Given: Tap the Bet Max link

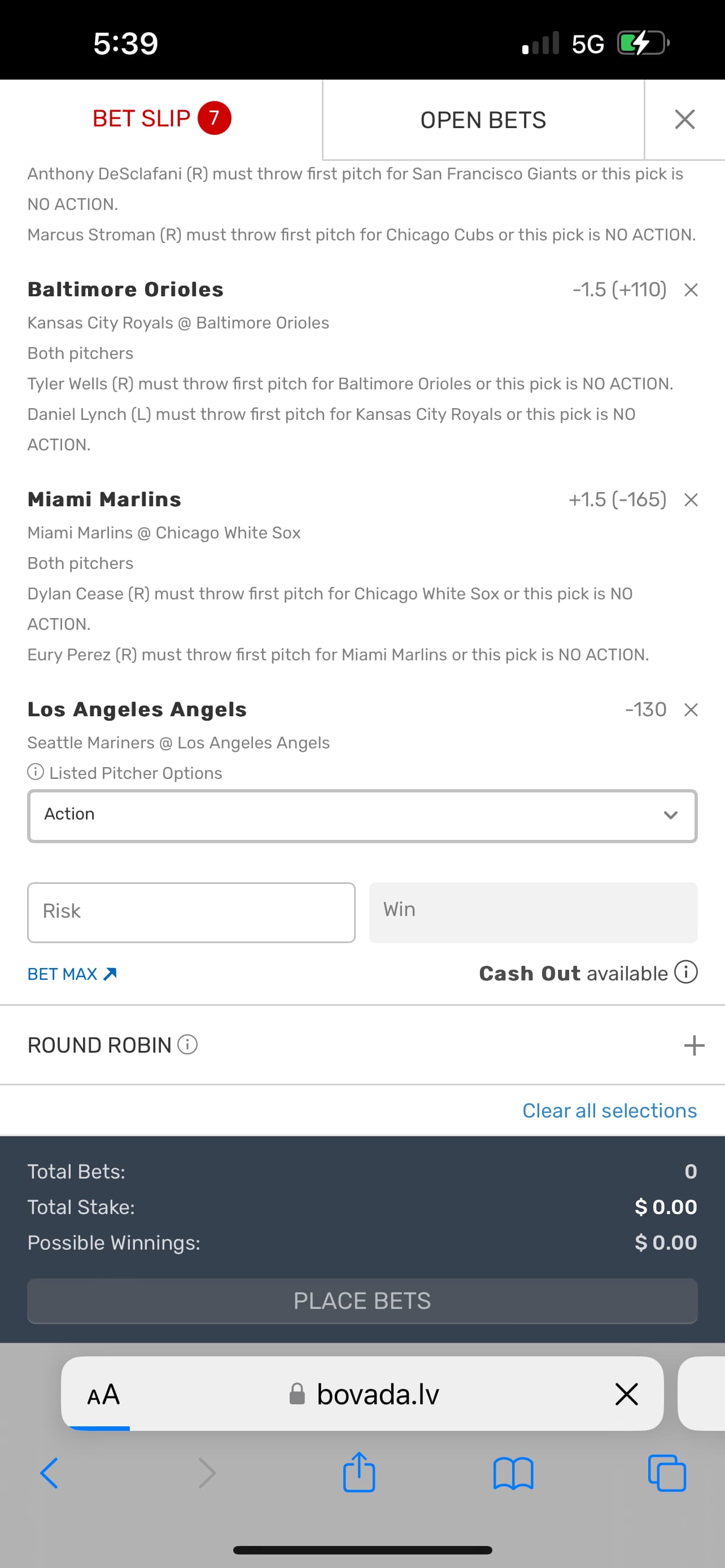Looking at the screenshot, I should (x=72, y=974).
